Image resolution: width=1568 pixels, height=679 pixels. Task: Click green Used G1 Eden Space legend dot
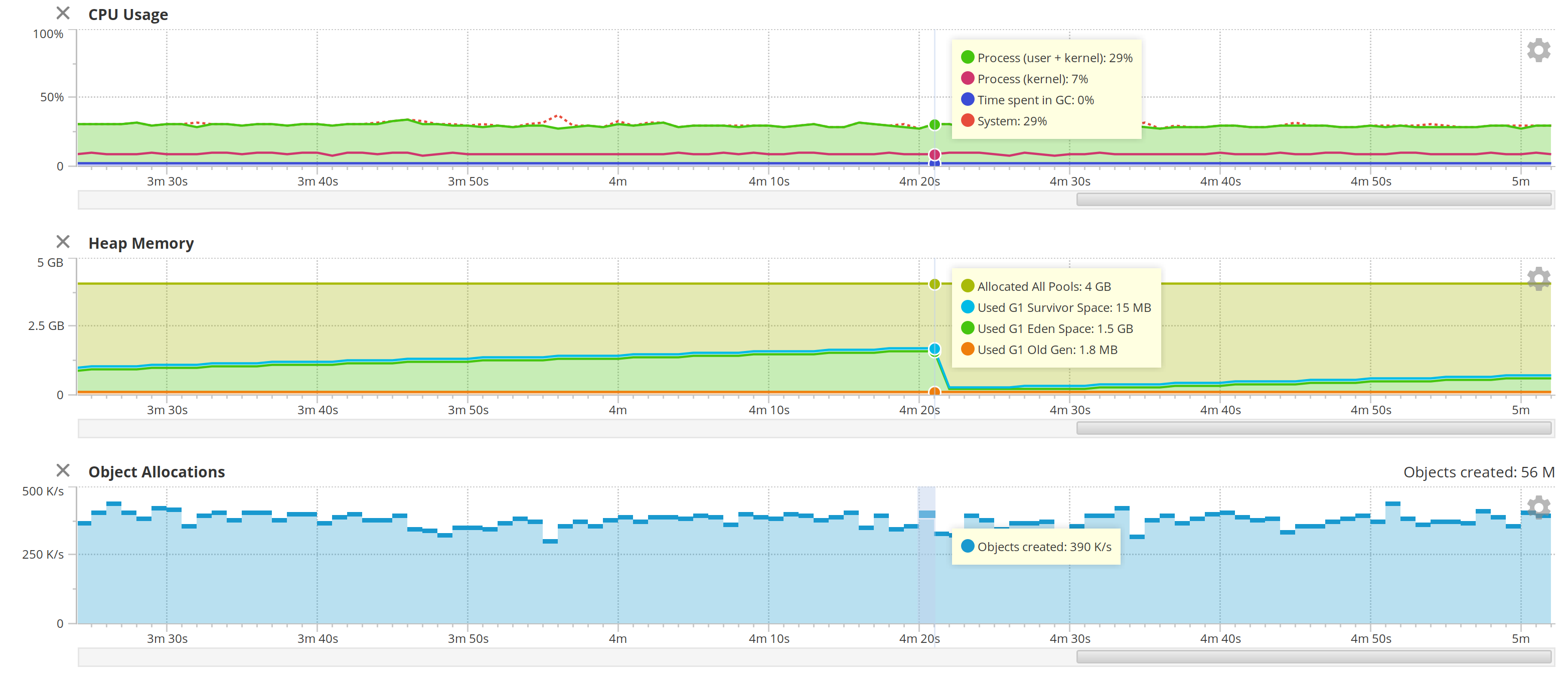pos(967,328)
